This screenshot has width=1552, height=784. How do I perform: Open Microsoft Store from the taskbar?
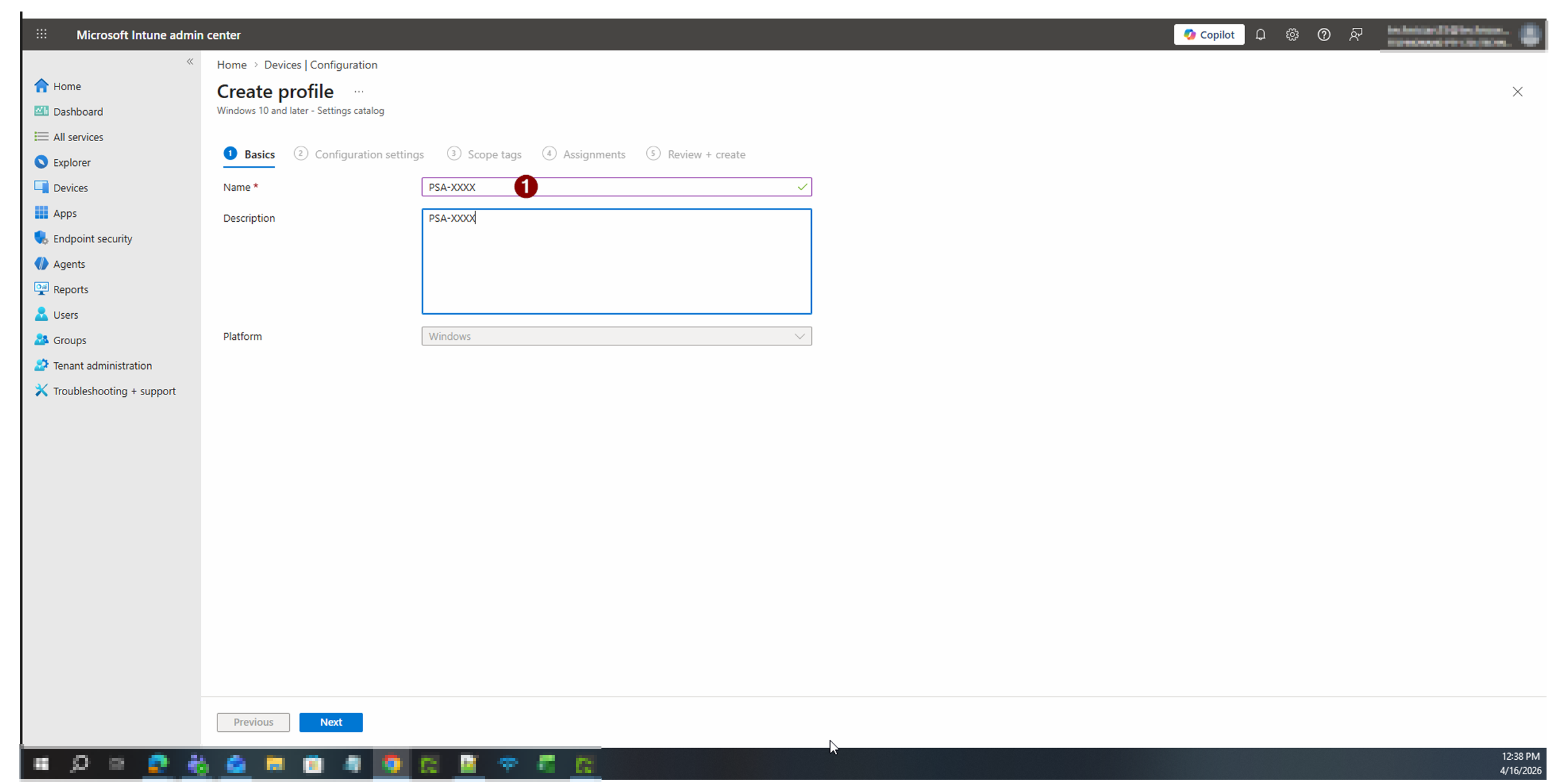pyautogui.click(x=313, y=765)
